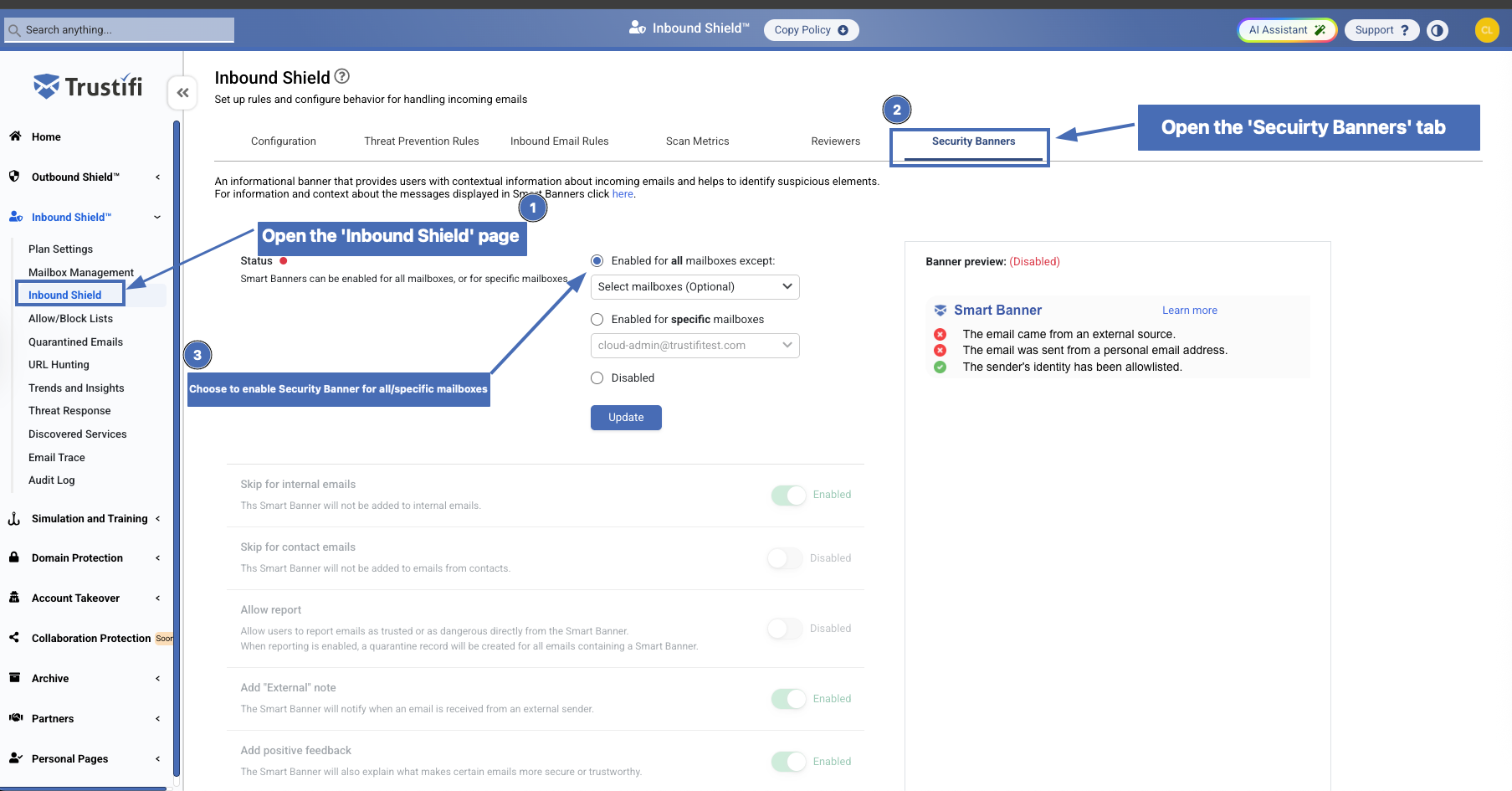This screenshot has height=791, width=1512.
Task: Click the AI Assistant magic wand icon
Action: coord(1320,30)
